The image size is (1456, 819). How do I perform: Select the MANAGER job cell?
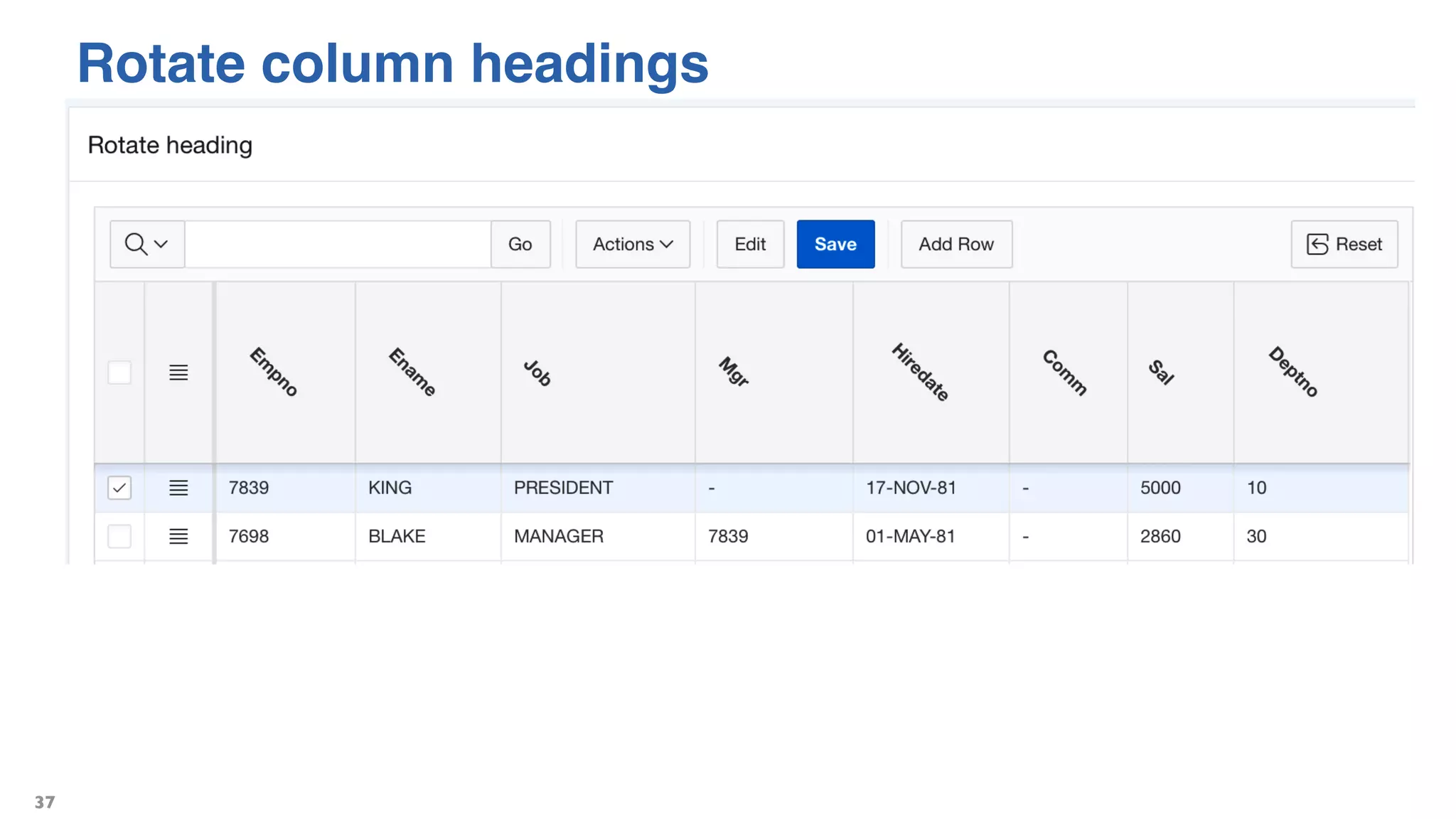(598, 536)
